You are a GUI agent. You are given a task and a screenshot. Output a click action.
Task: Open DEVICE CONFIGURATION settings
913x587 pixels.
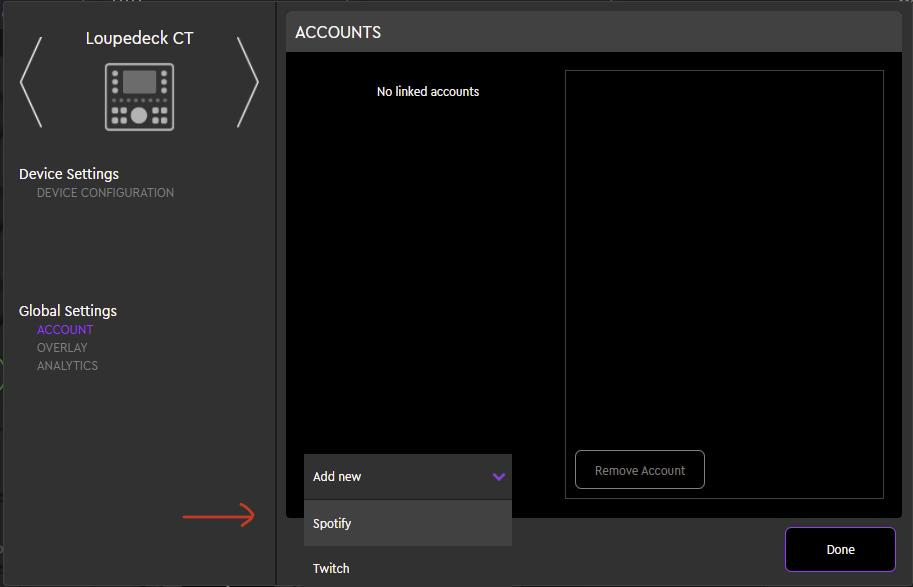[x=105, y=193]
